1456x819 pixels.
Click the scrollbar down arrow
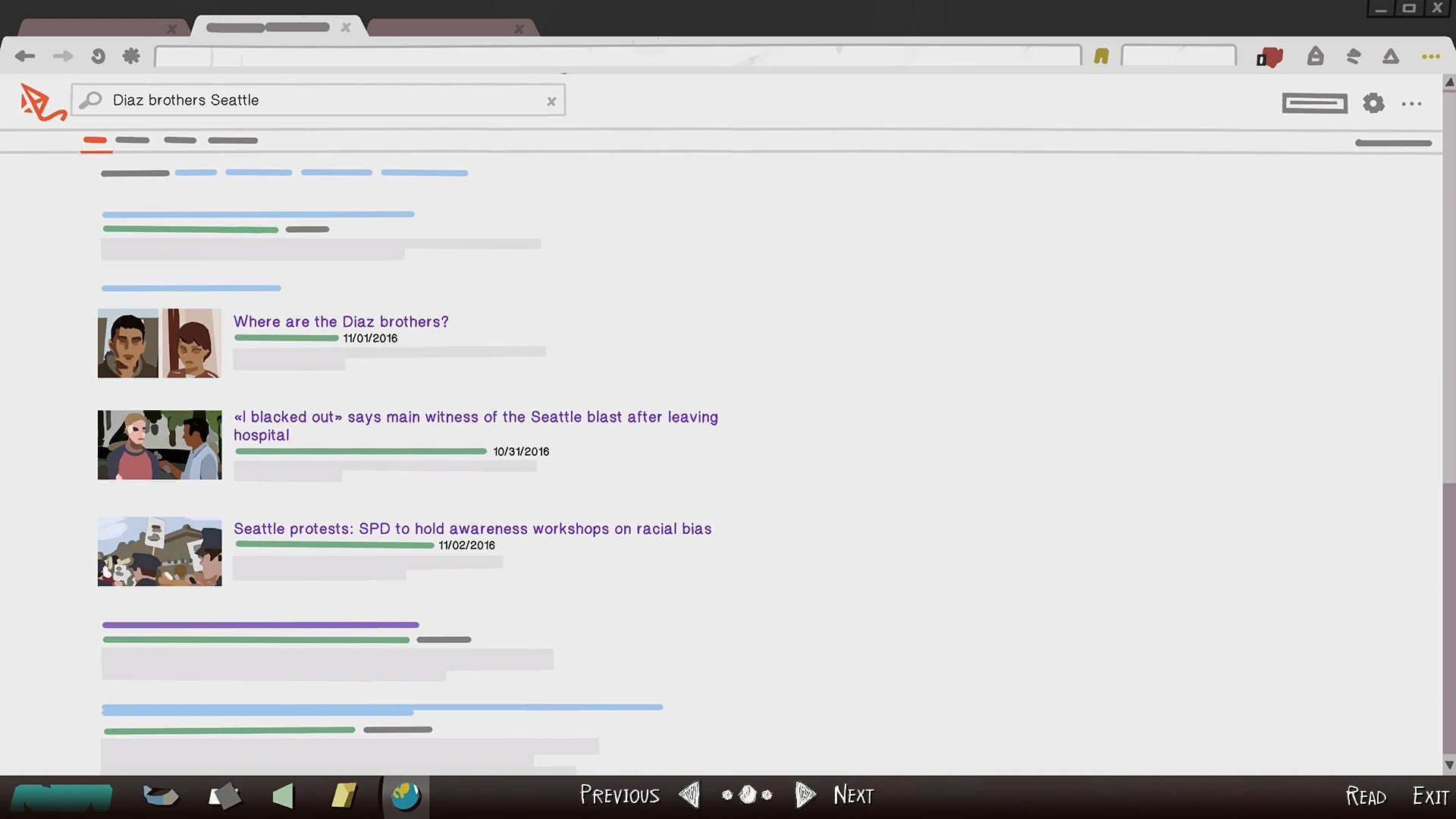point(1449,765)
